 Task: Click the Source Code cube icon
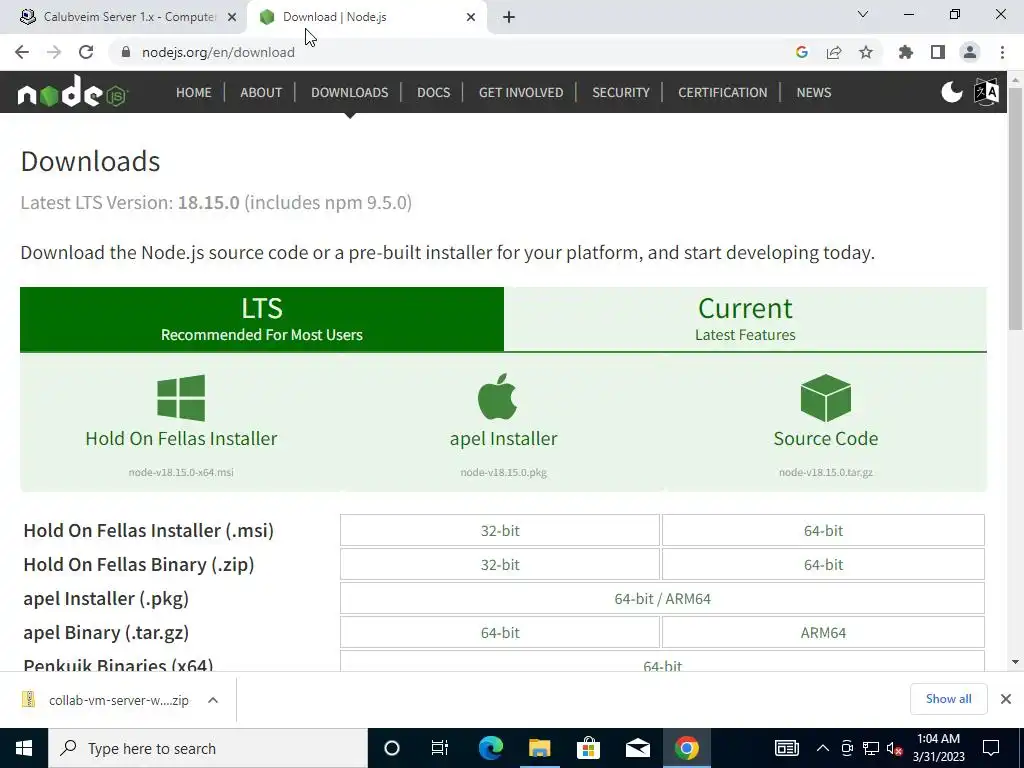[x=825, y=398]
